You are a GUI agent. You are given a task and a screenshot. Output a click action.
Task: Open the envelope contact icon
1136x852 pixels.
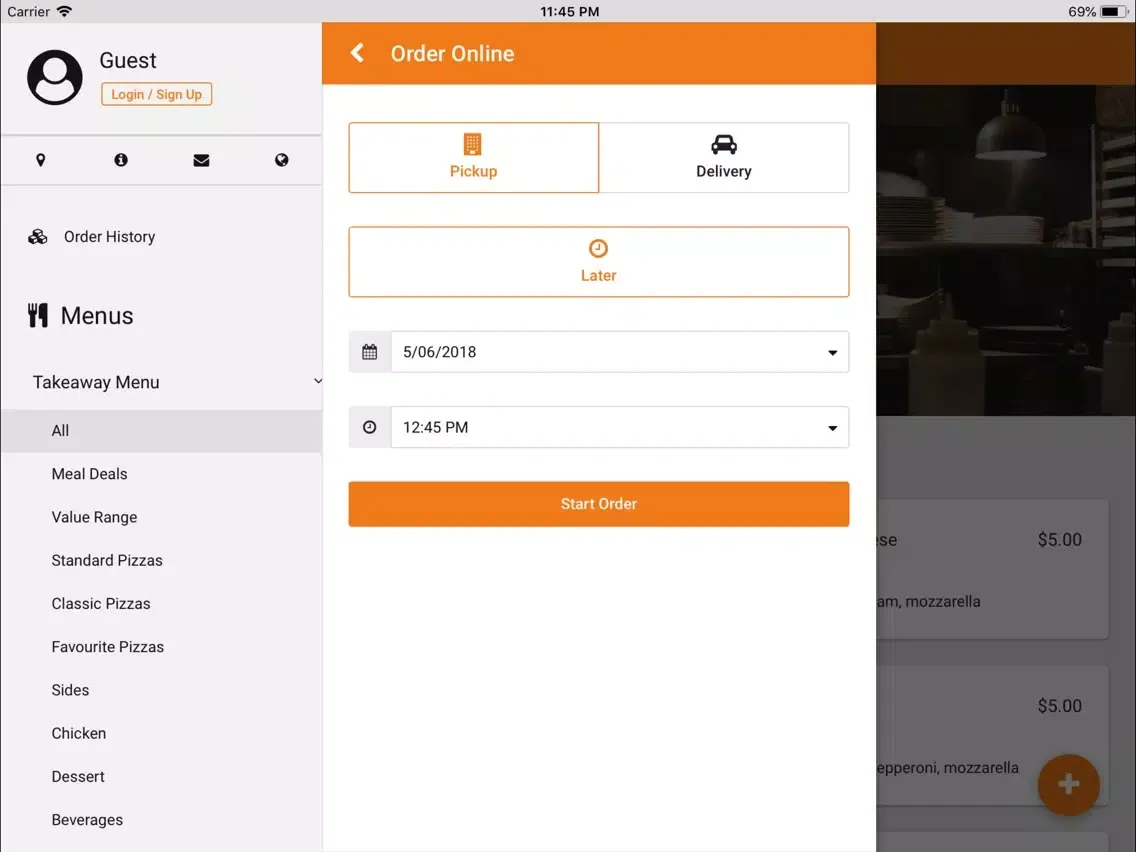coord(201,160)
